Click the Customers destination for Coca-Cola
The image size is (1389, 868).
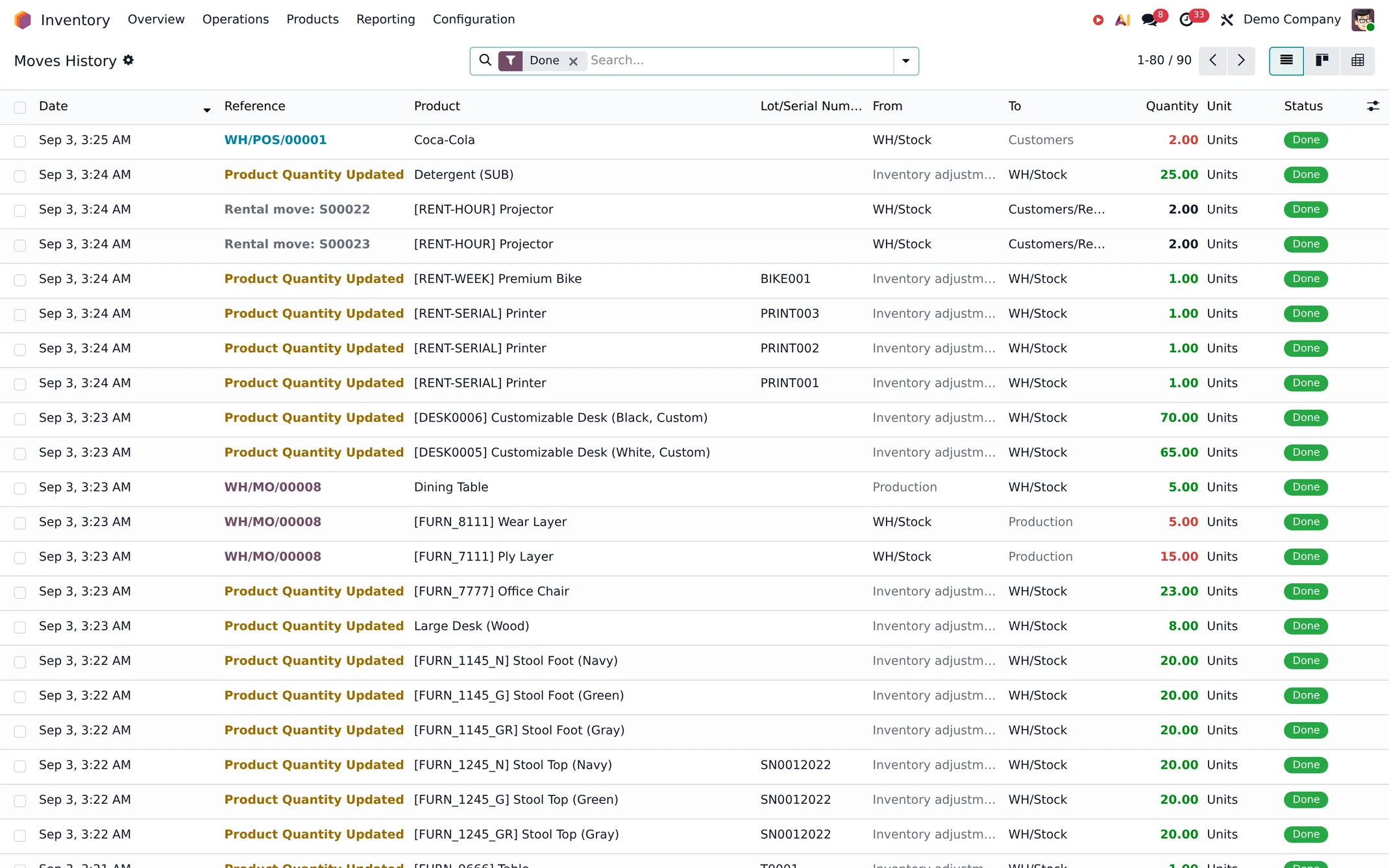1040,139
